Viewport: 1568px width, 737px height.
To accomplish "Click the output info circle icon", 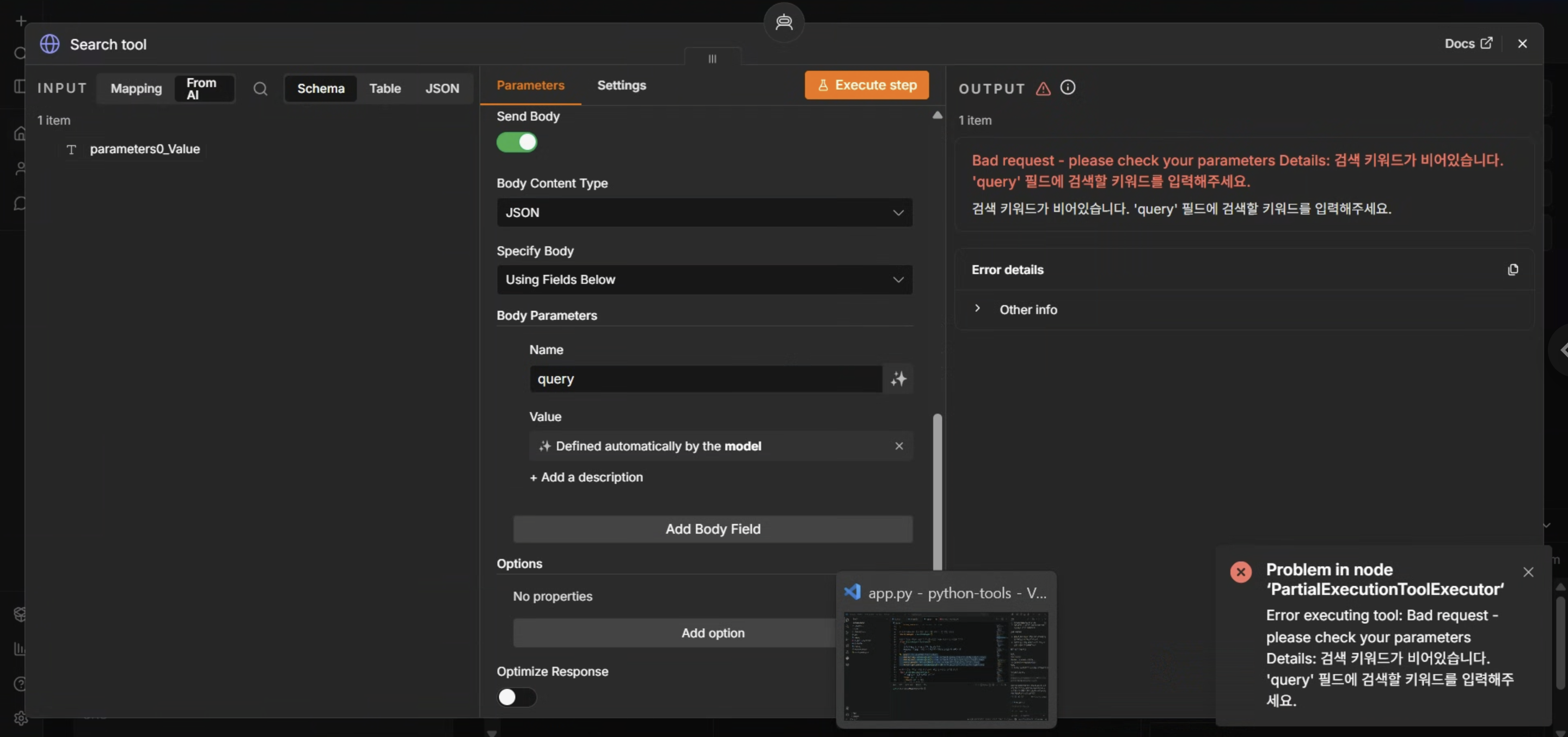I will coord(1068,88).
